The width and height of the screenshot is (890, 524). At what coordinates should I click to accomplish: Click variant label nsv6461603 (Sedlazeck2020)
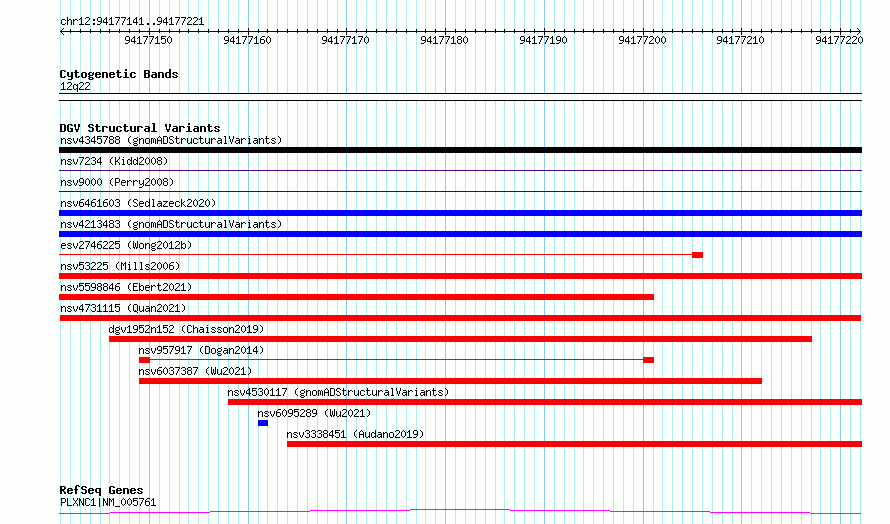138,203
